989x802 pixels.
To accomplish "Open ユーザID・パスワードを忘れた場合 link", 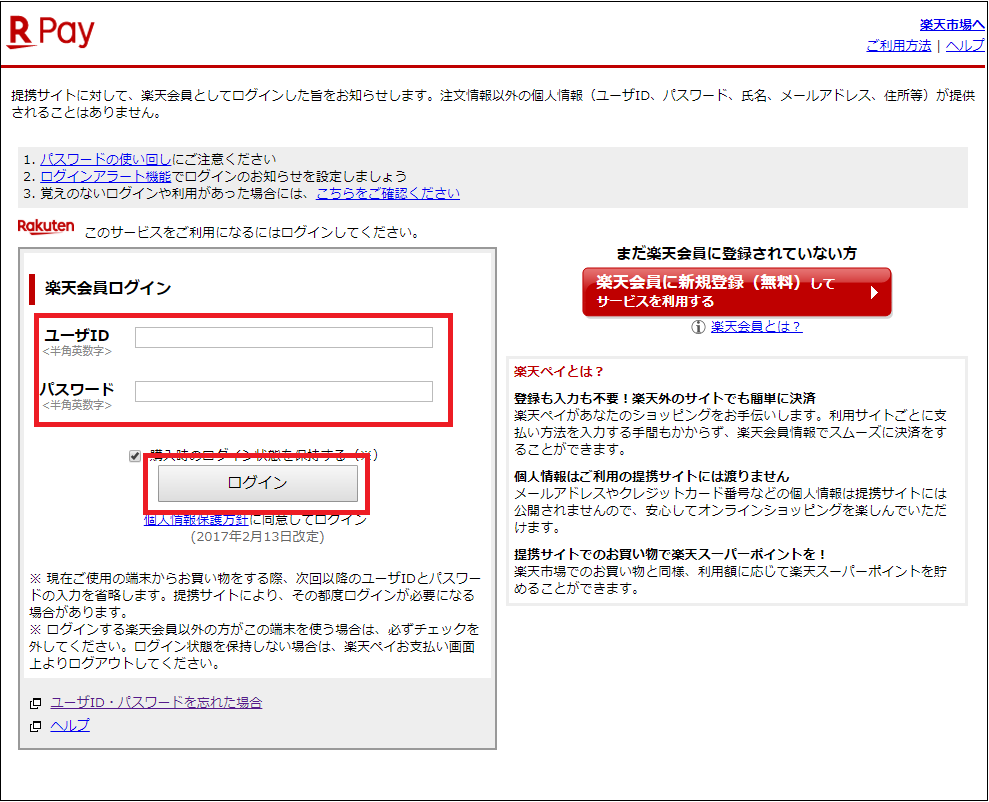I will (156, 702).
